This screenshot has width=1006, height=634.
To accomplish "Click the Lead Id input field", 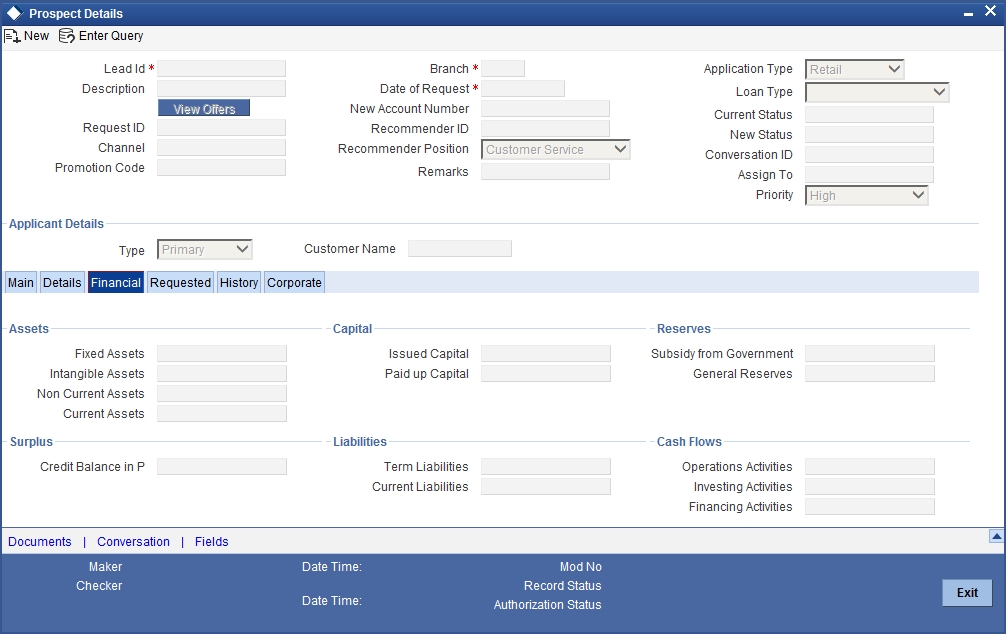I will pyautogui.click(x=221, y=69).
